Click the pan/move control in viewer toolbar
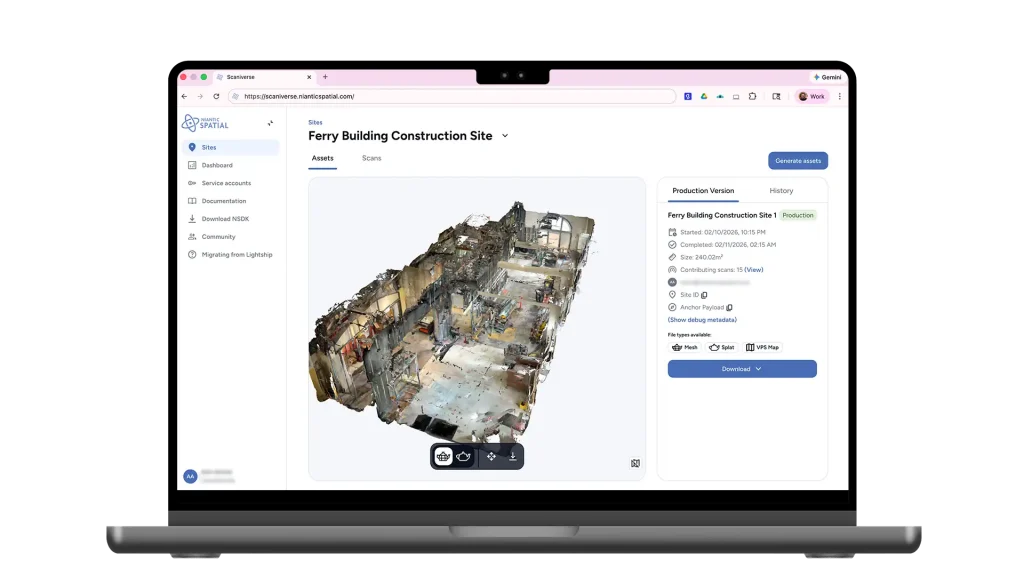This screenshot has width=1024, height=576. click(x=491, y=457)
